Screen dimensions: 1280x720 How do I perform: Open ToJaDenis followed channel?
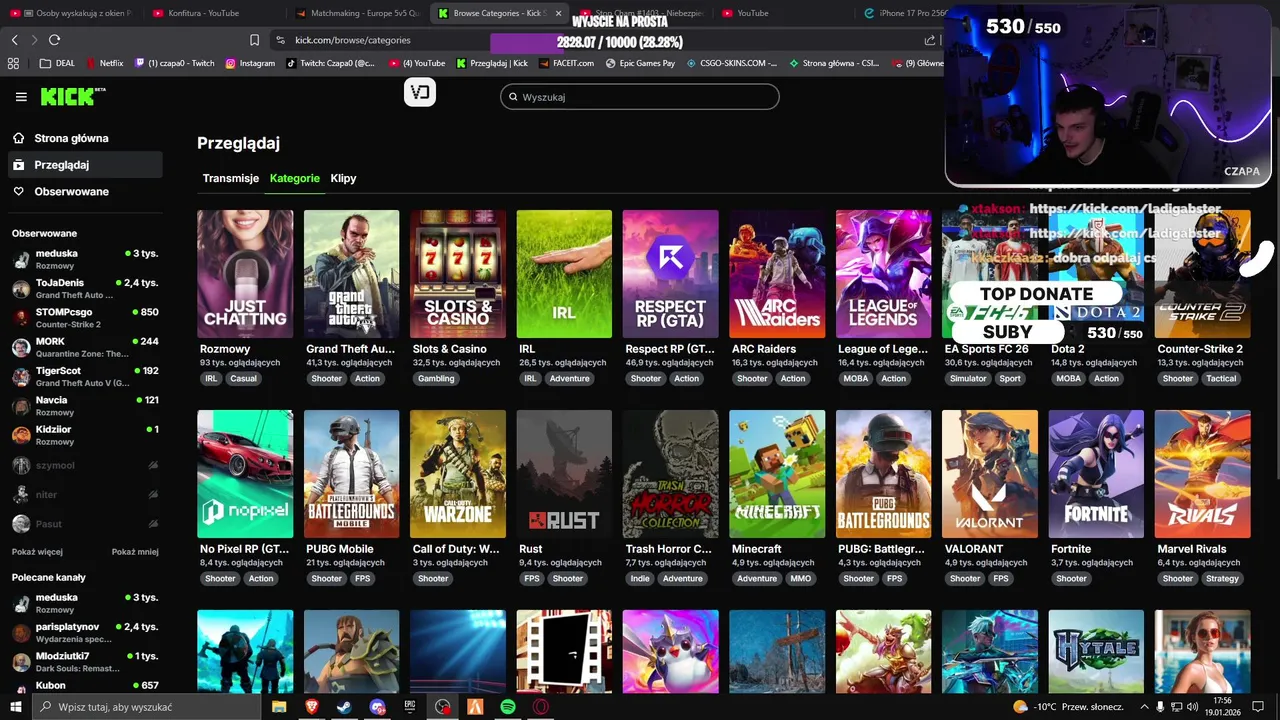point(85,288)
